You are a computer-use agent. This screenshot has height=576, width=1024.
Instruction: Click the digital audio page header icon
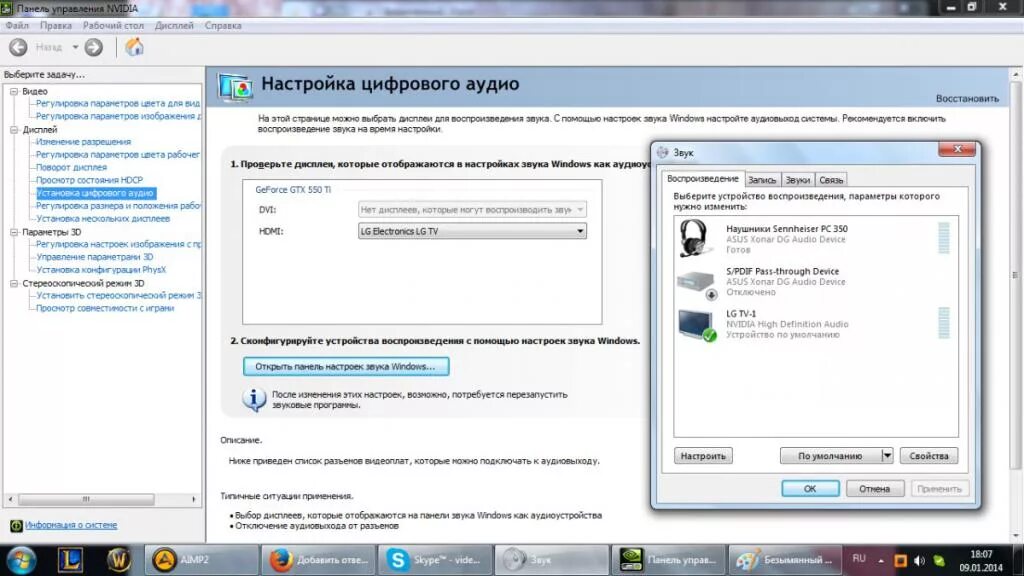click(236, 87)
